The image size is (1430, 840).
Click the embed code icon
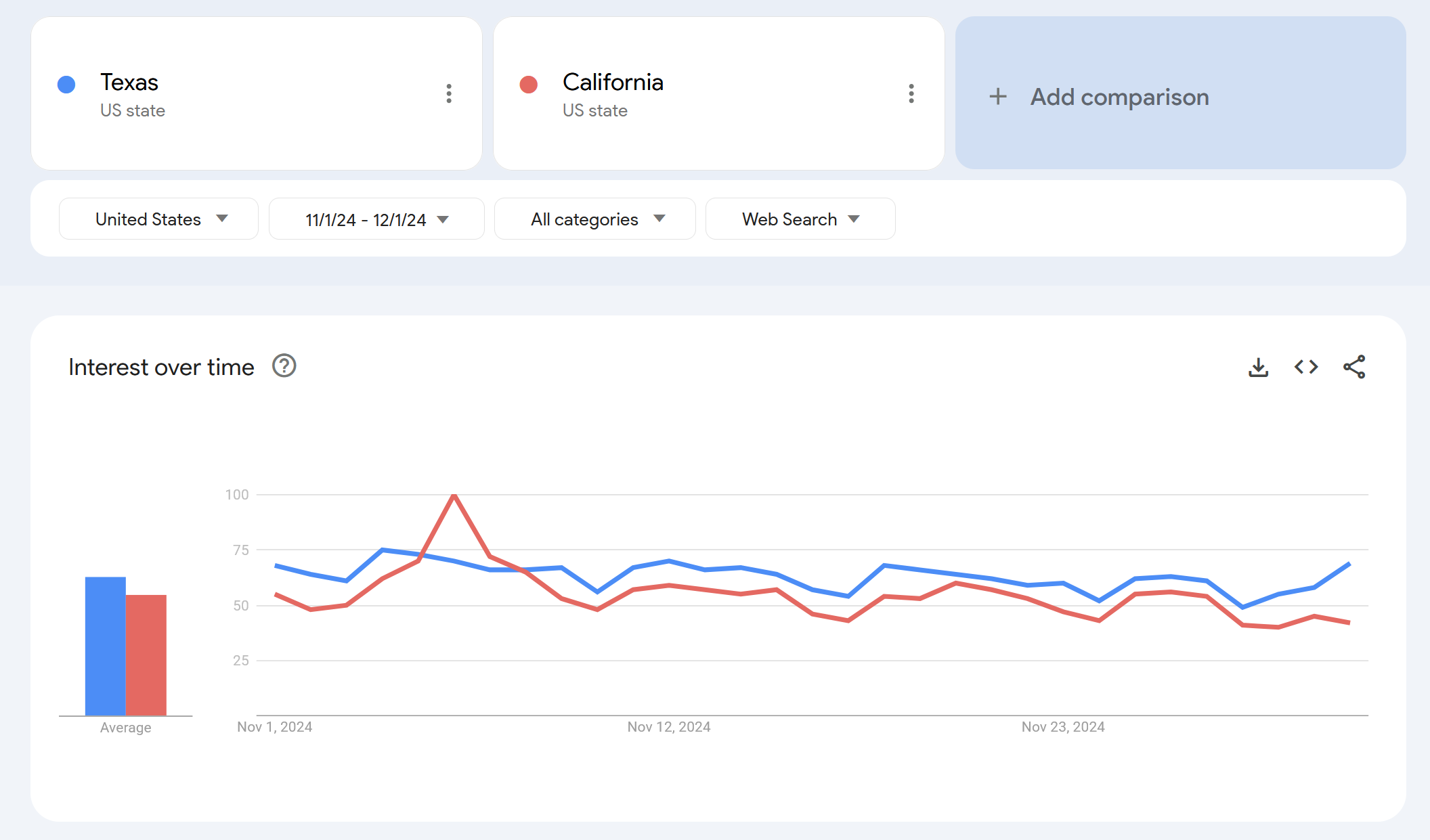[1306, 367]
